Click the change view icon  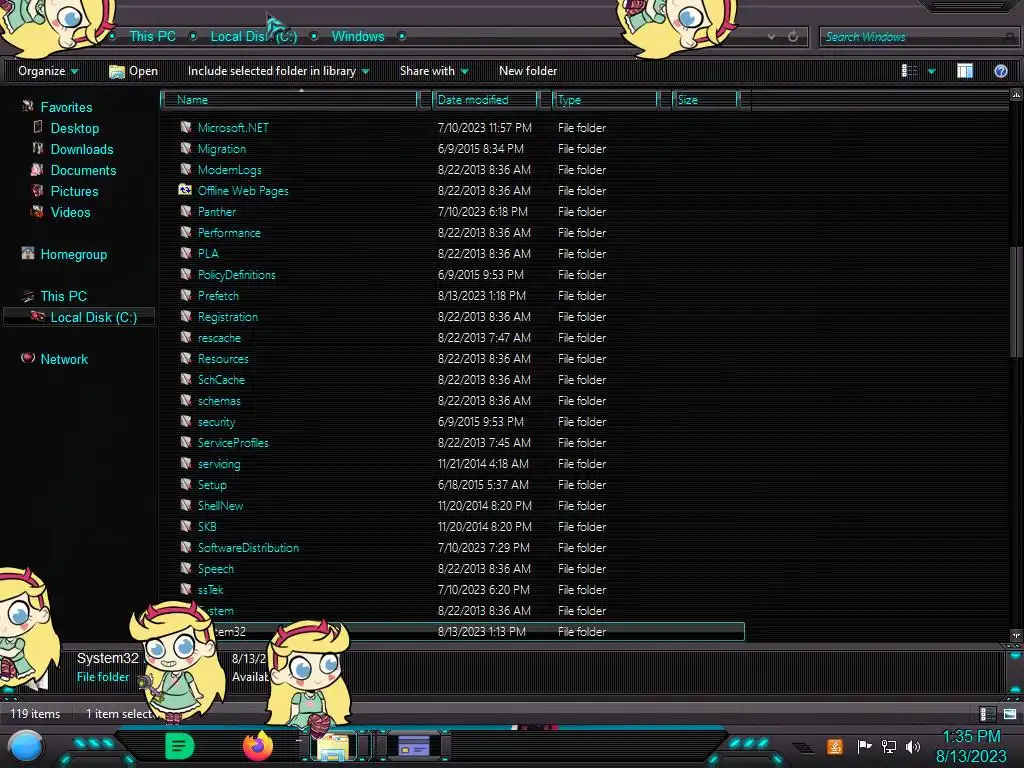click(x=909, y=71)
